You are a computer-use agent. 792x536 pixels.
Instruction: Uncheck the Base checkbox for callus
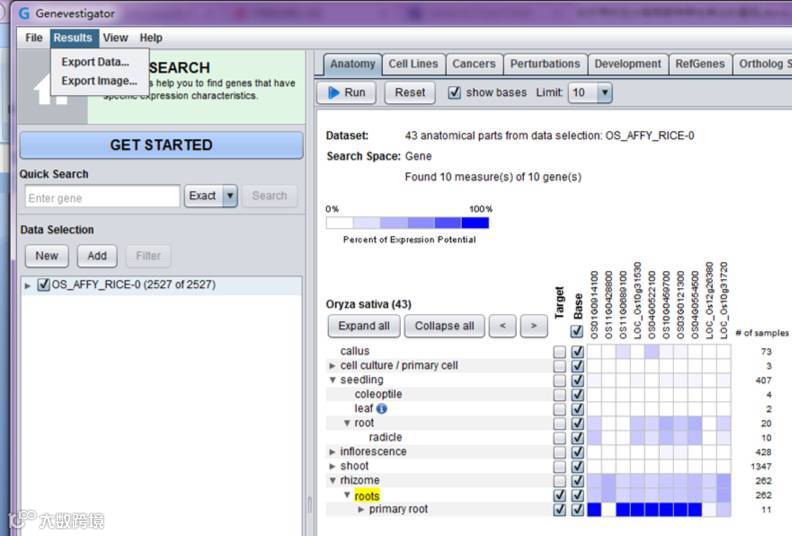pyautogui.click(x=577, y=352)
